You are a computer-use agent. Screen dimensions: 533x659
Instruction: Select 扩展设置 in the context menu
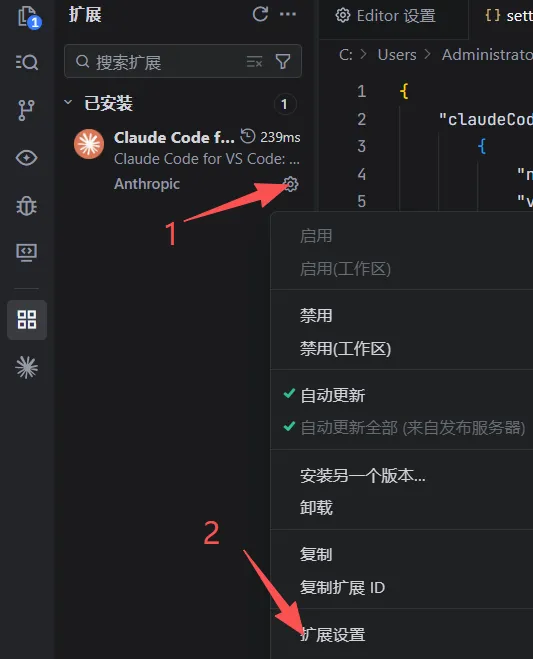click(x=332, y=635)
